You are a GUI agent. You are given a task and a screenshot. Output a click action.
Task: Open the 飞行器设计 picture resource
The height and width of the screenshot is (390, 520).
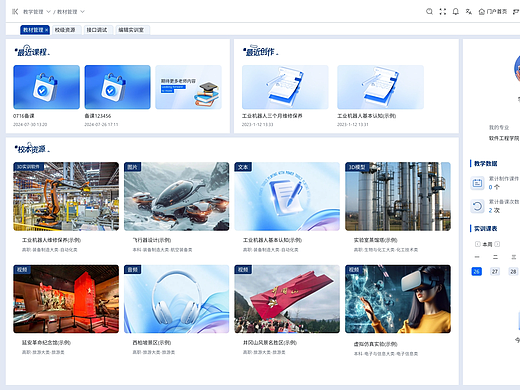coord(176,196)
